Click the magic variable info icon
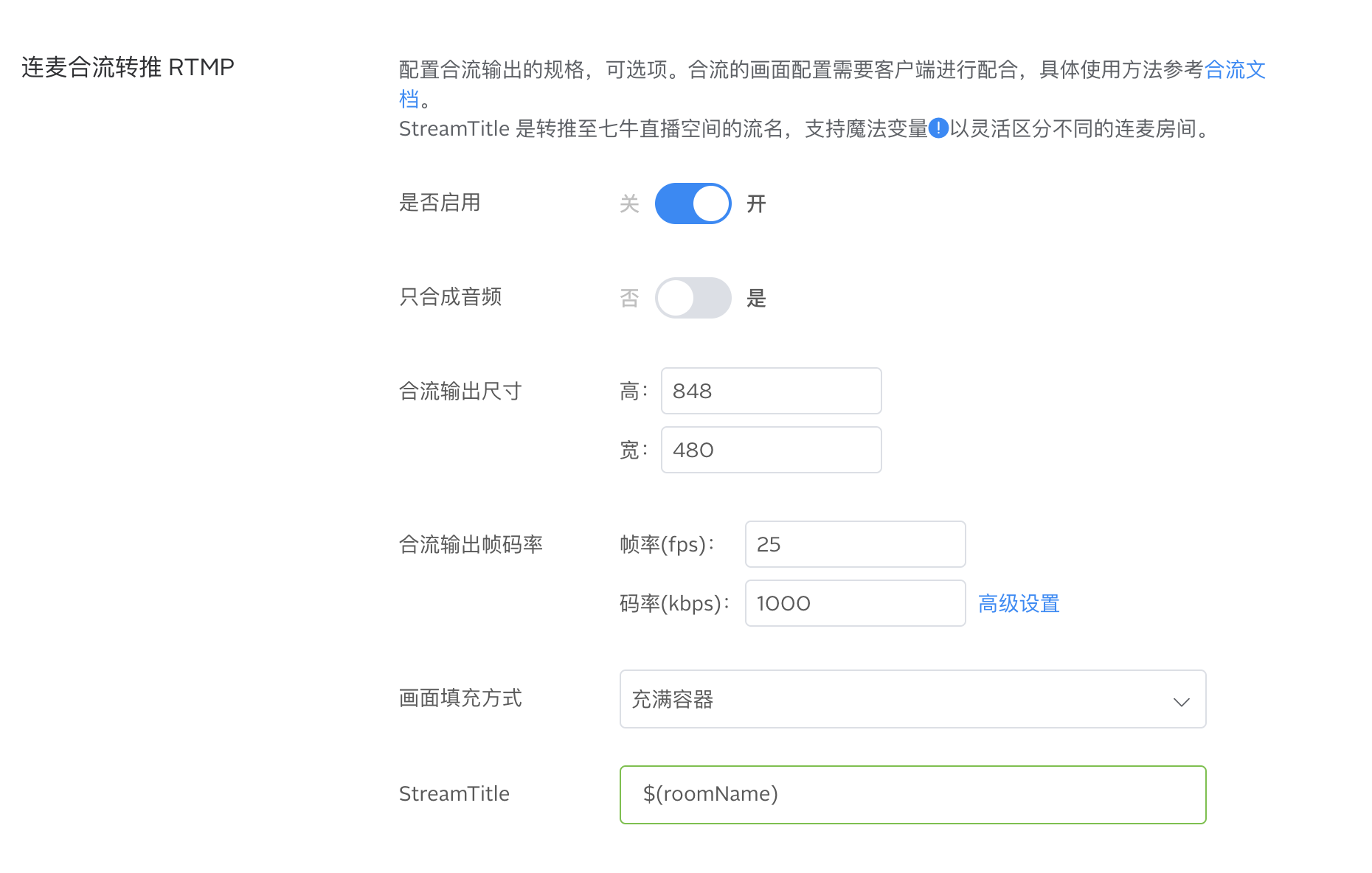Screen dimensions: 1372x873 click(x=938, y=128)
